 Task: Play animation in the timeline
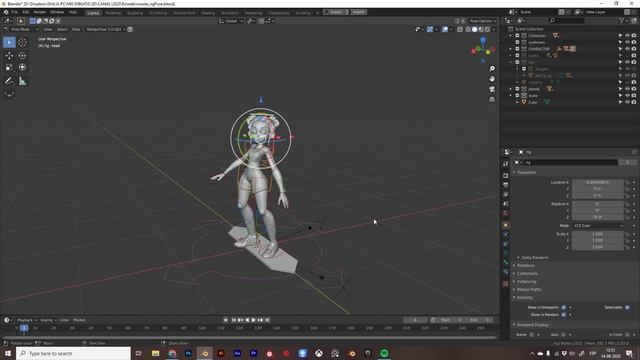[253, 320]
